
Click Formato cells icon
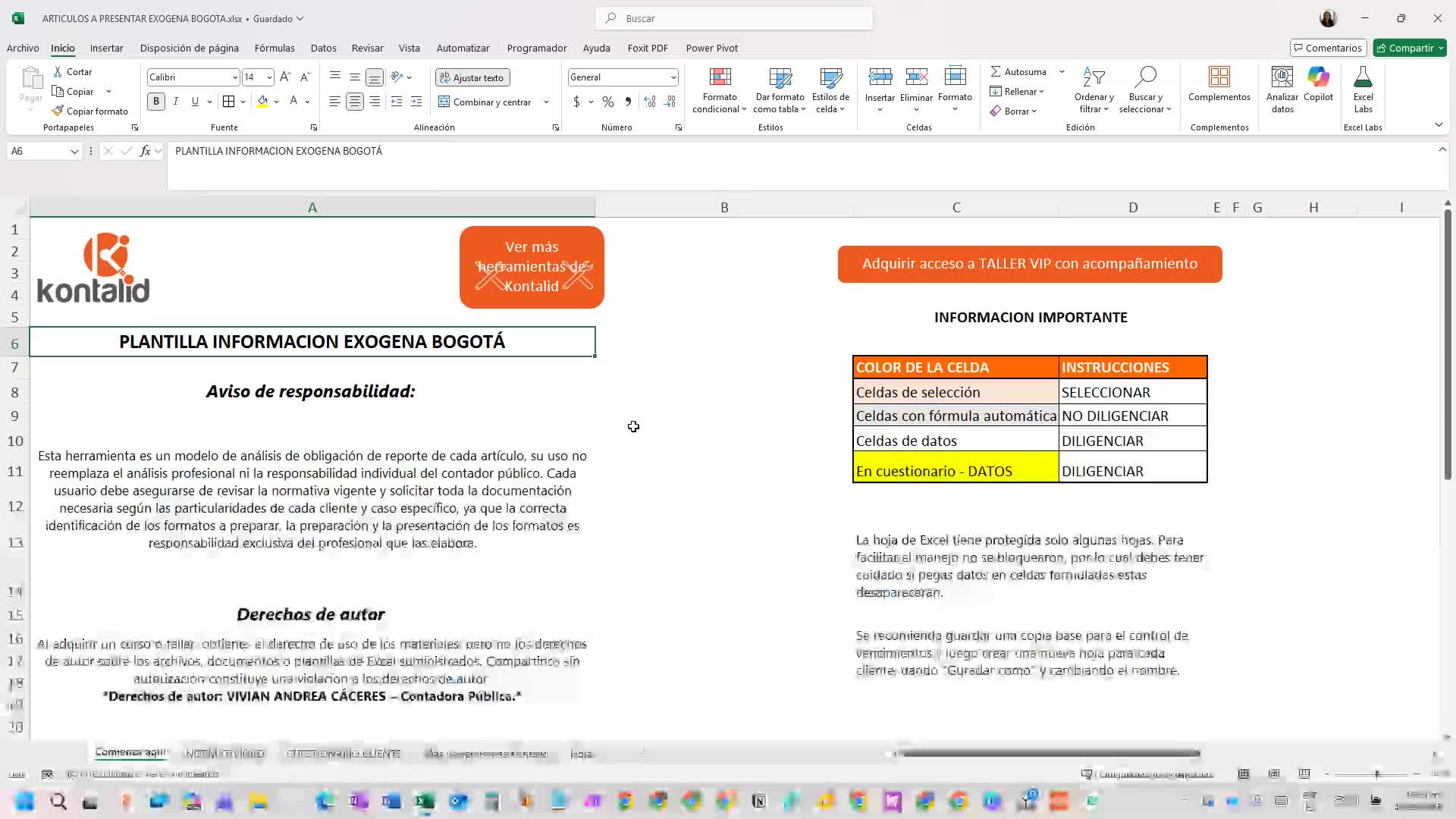coord(955,77)
